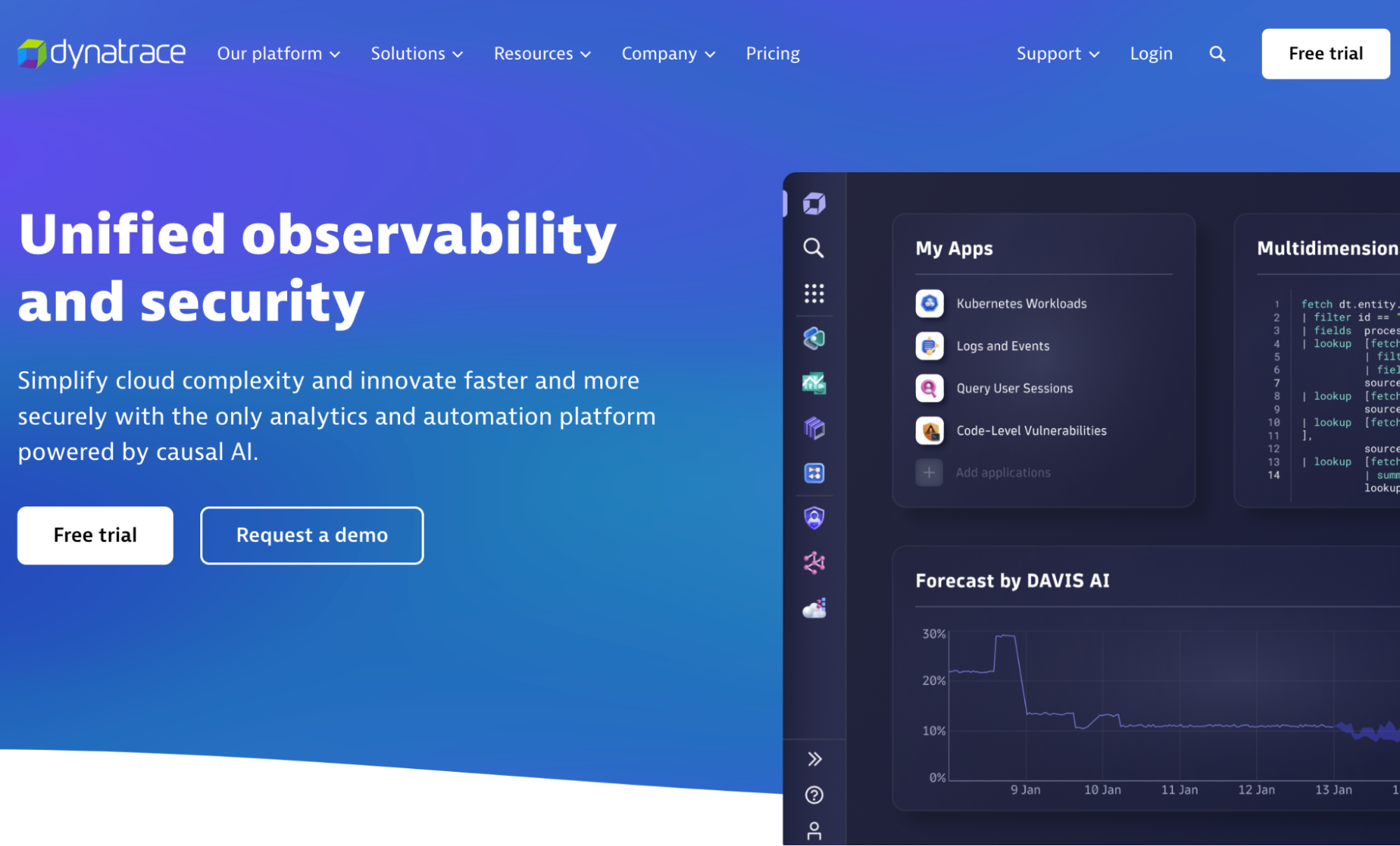1400x846 pixels.
Task: Click the Query User Sessions app icon
Action: 929,388
